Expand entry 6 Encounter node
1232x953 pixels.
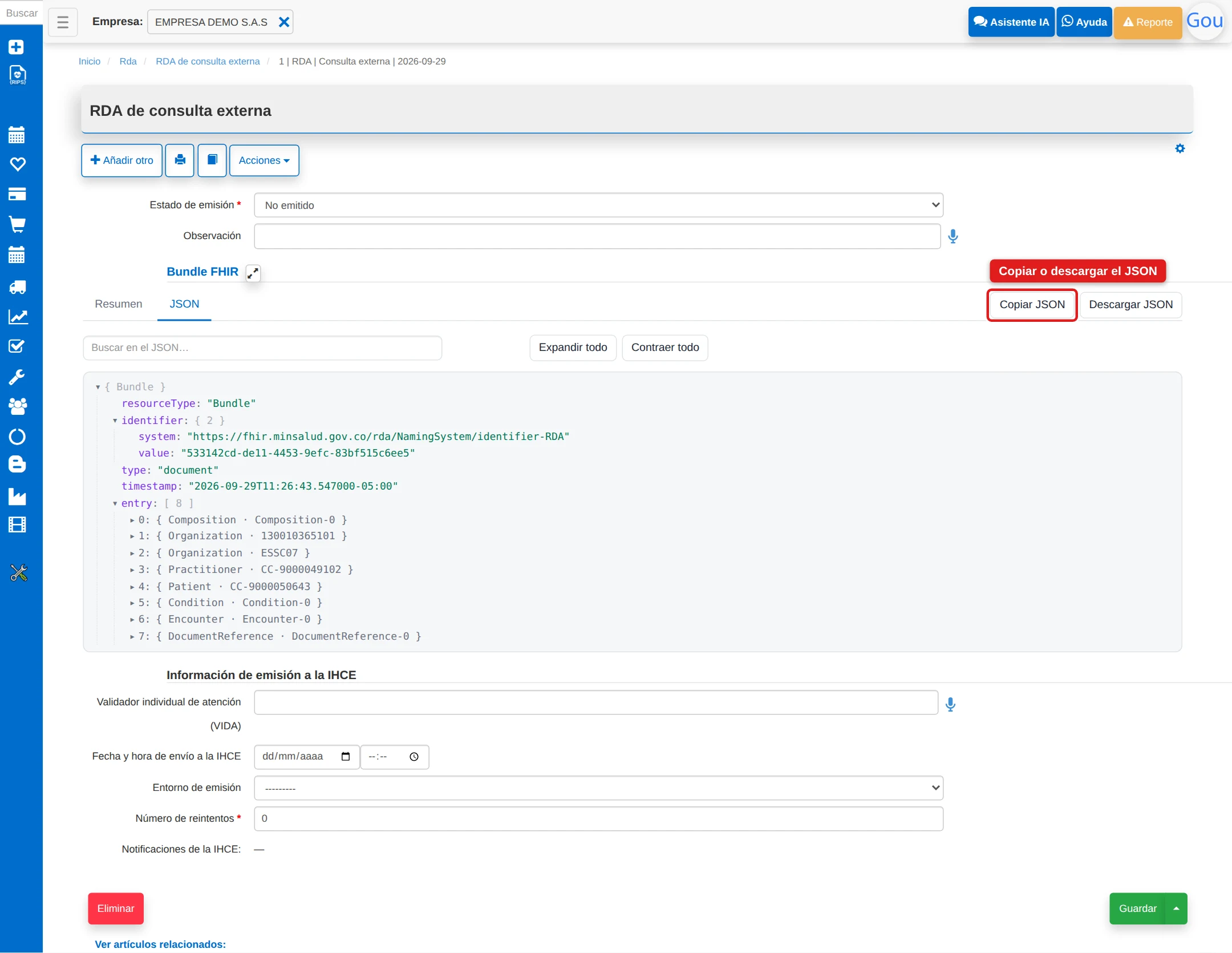(x=132, y=619)
